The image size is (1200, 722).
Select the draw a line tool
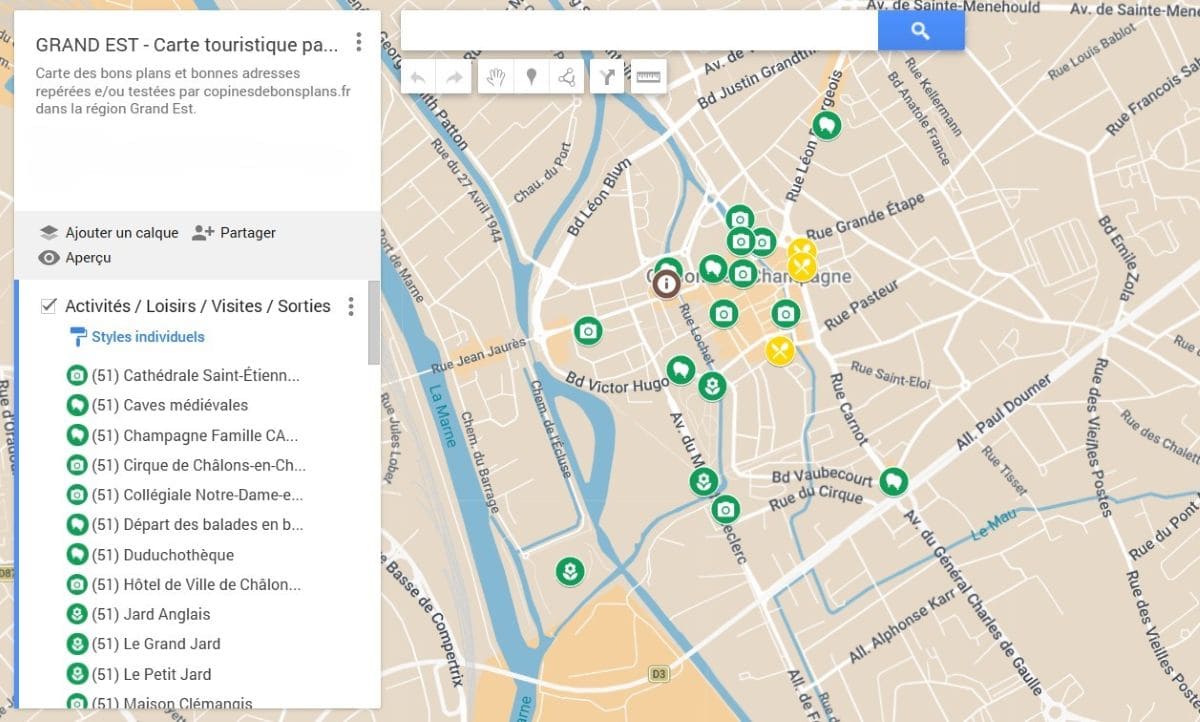pyautogui.click(x=566, y=78)
